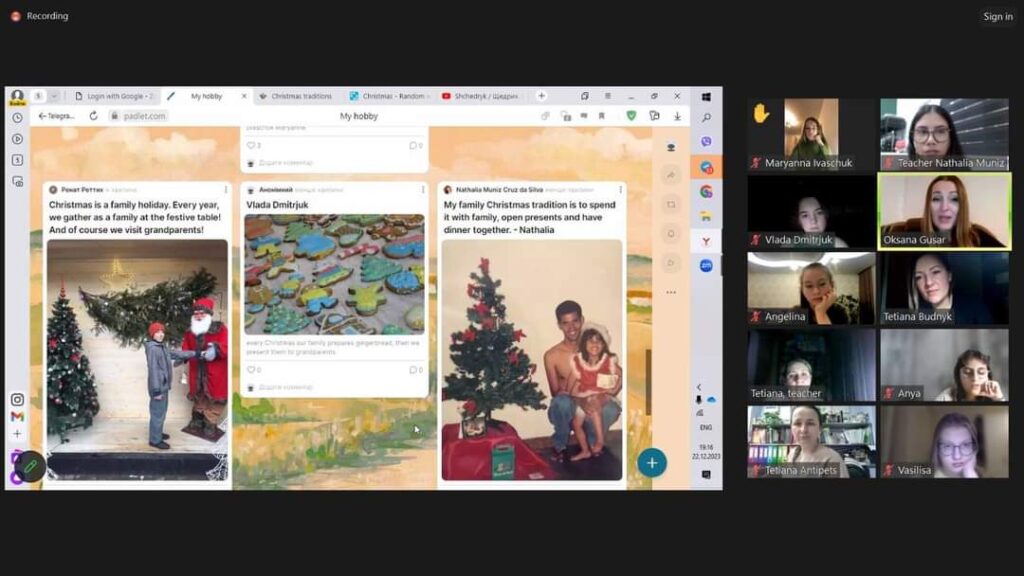Click the Sign in button
The image size is (1024, 576).
(x=997, y=16)
